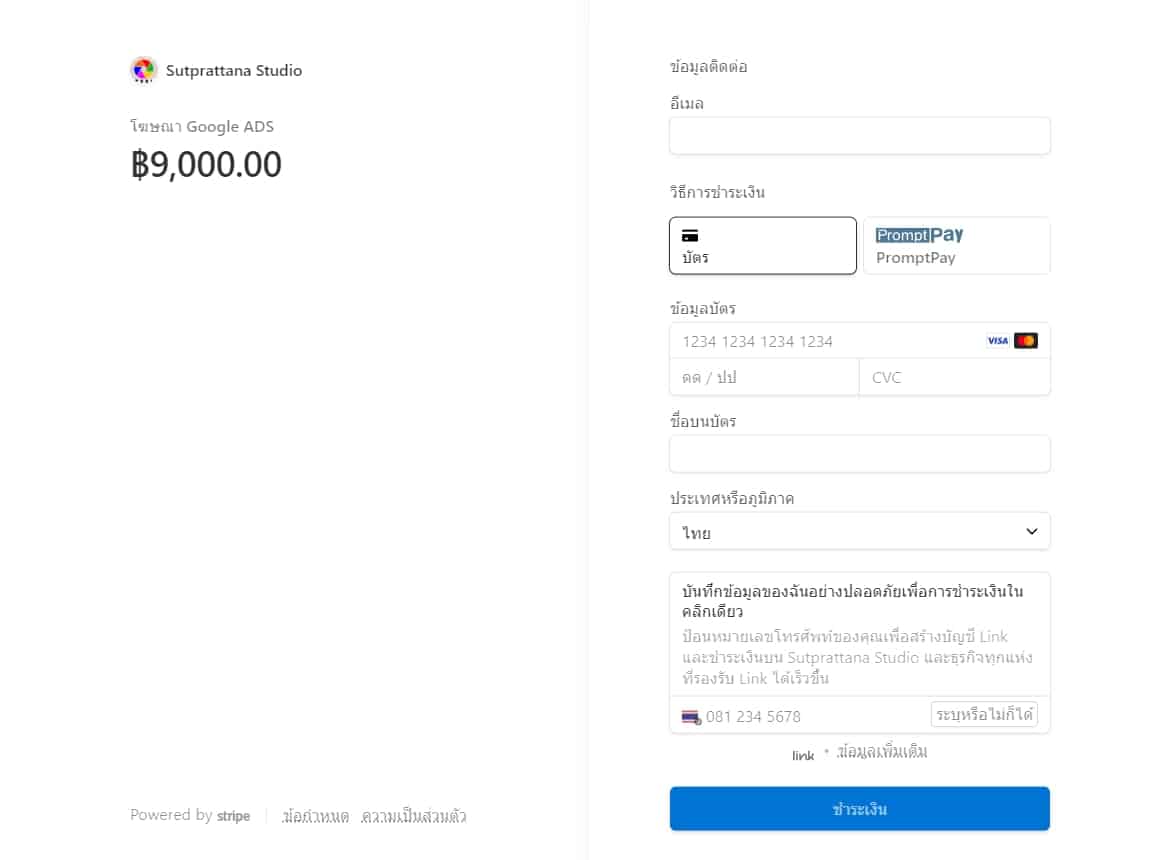Click the Visa card brand icon
Viewport: 1153px width, 860px height.
(x=997, y=340)
